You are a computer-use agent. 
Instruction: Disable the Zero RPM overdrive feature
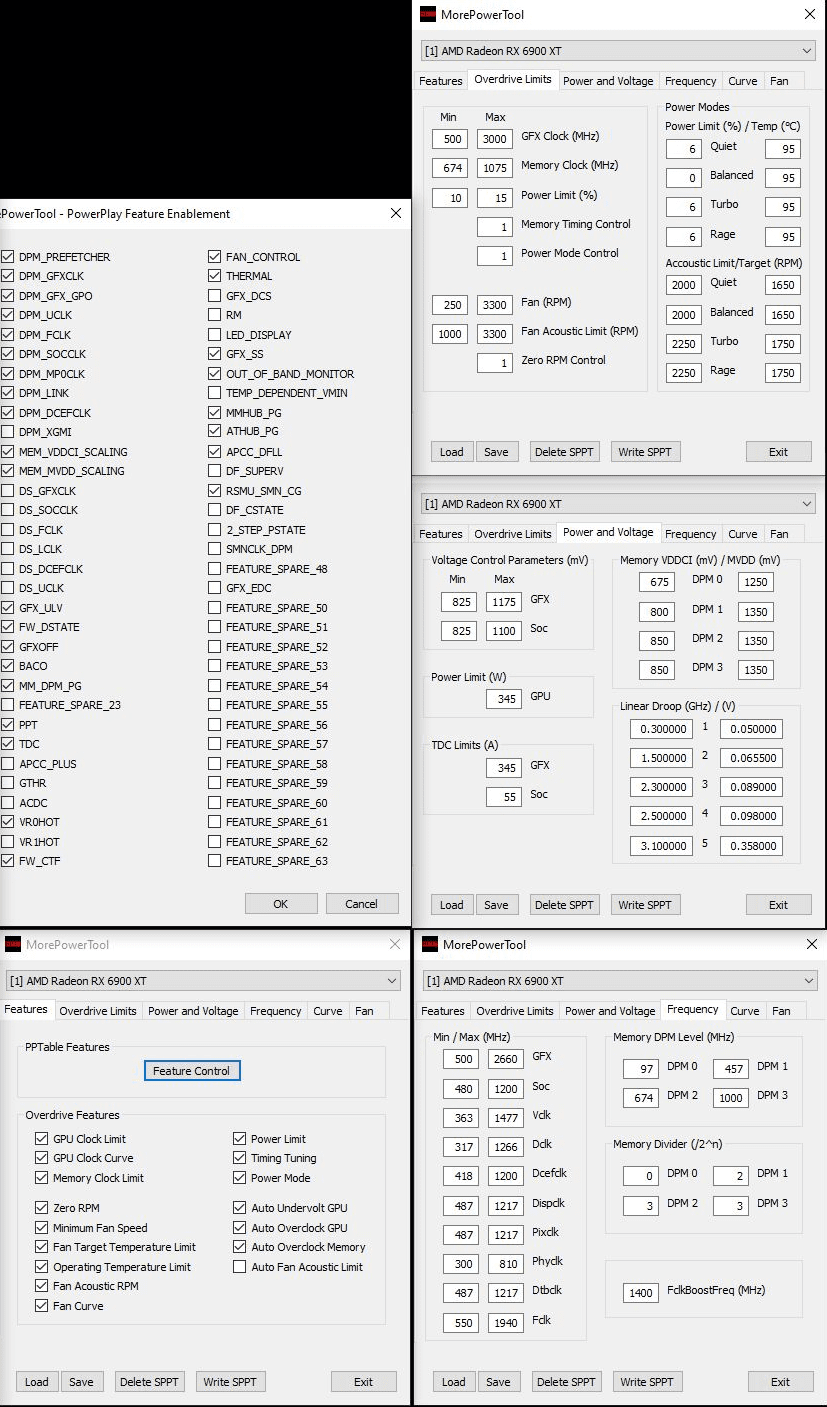[42, 1208]
